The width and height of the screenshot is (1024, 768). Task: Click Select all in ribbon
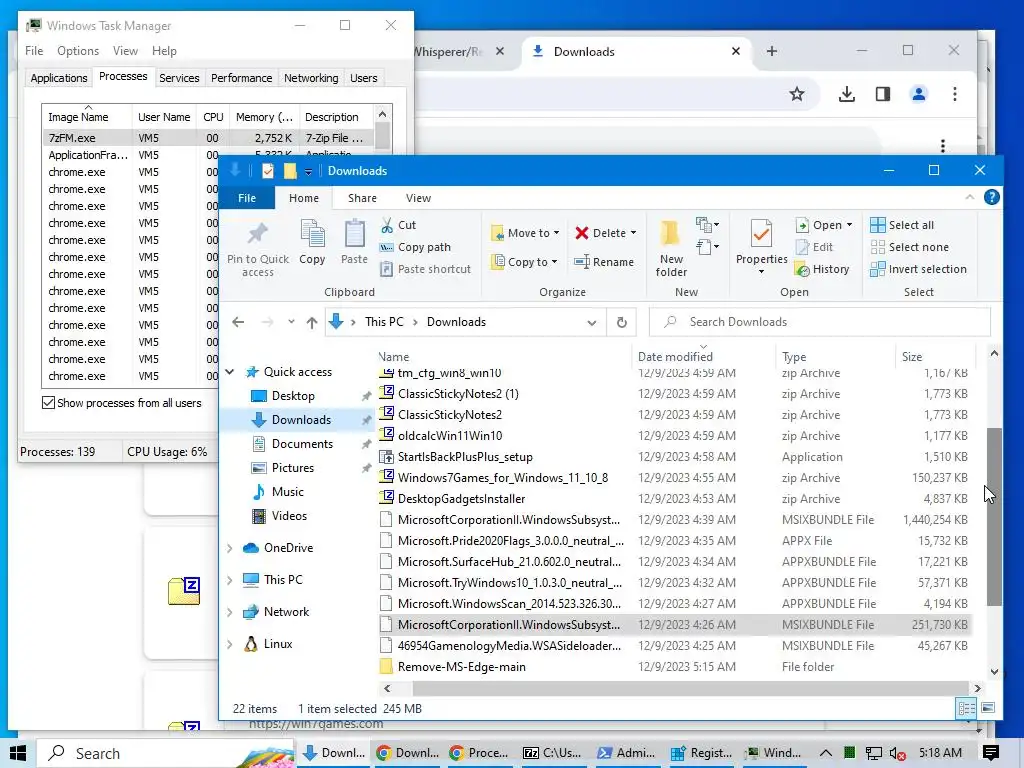coord(903,225)
